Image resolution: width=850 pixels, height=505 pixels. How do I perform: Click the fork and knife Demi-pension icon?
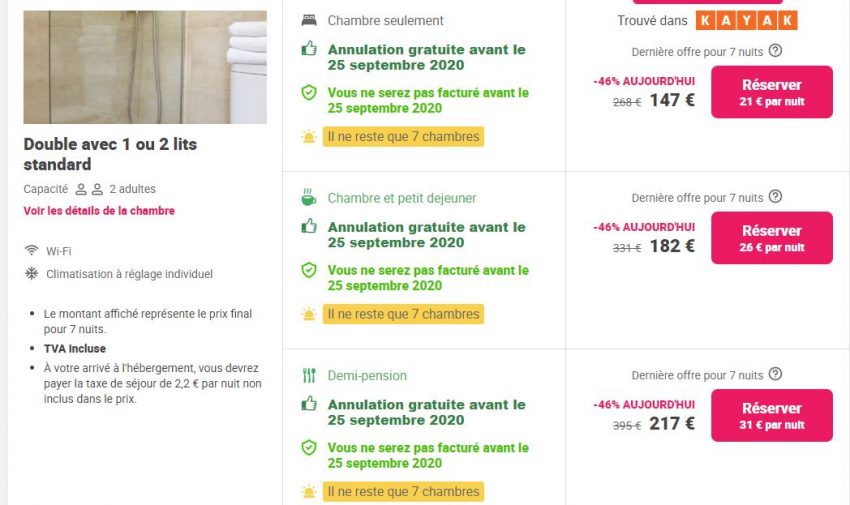coord(309,376)
